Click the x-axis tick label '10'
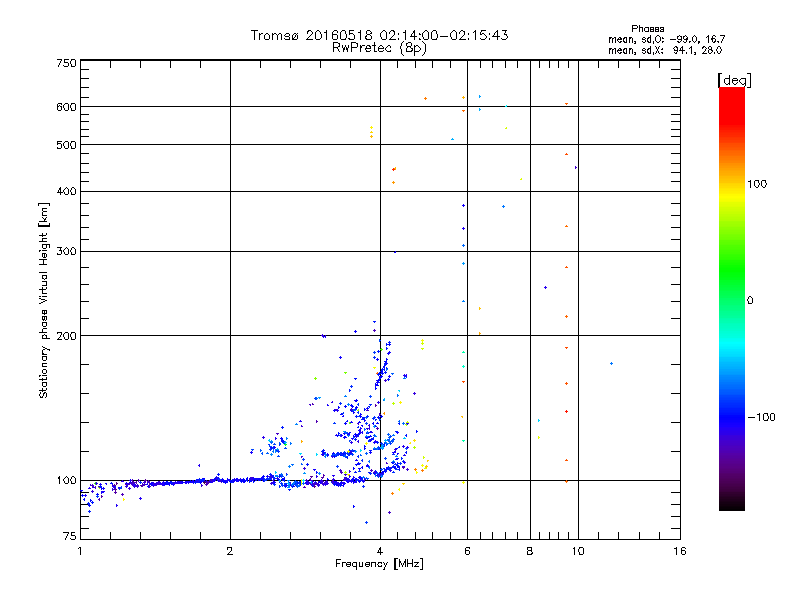Viewport: 800px width, 600px height. (x=578, y=551)
